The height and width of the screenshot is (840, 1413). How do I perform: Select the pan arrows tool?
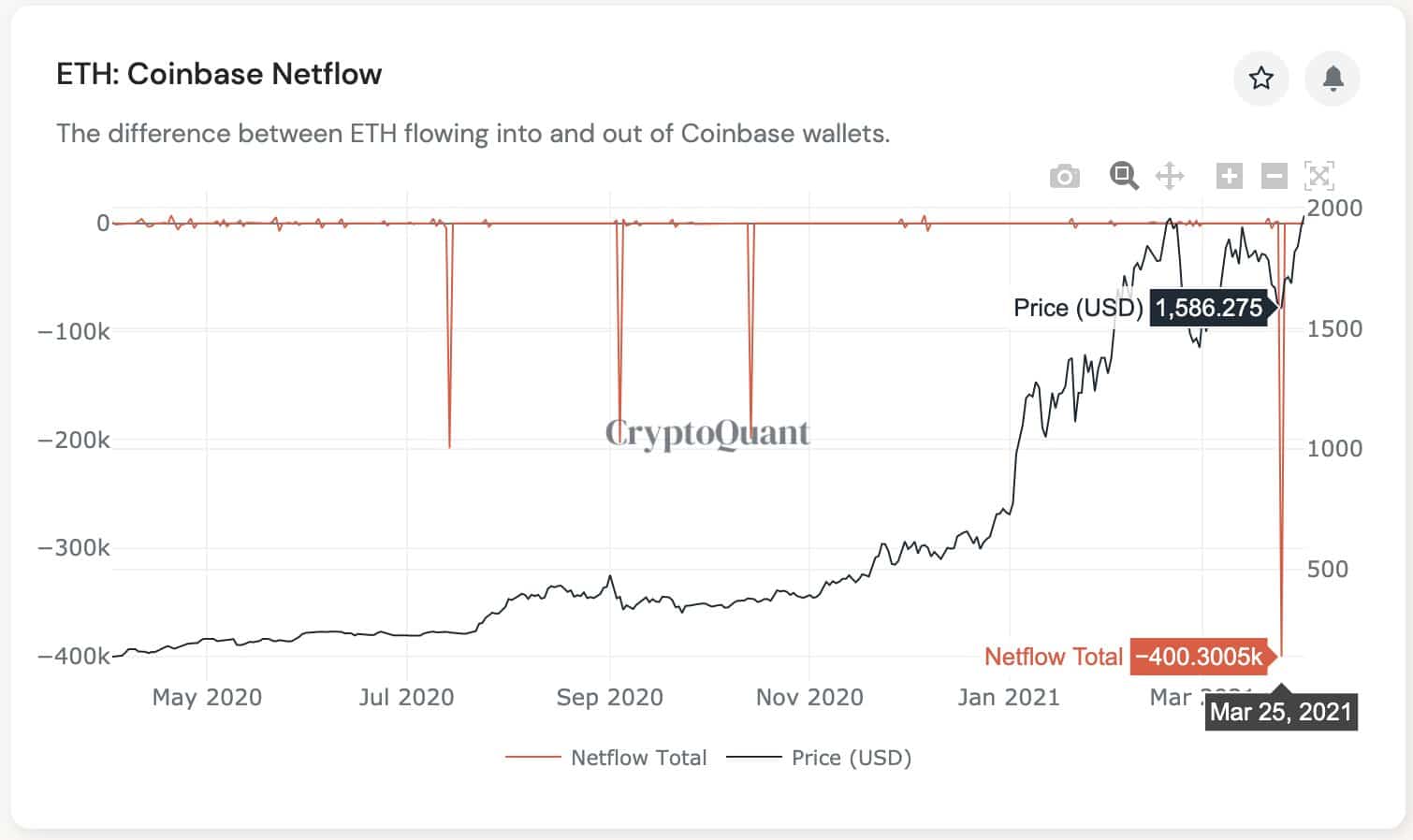click(1170, 175)
